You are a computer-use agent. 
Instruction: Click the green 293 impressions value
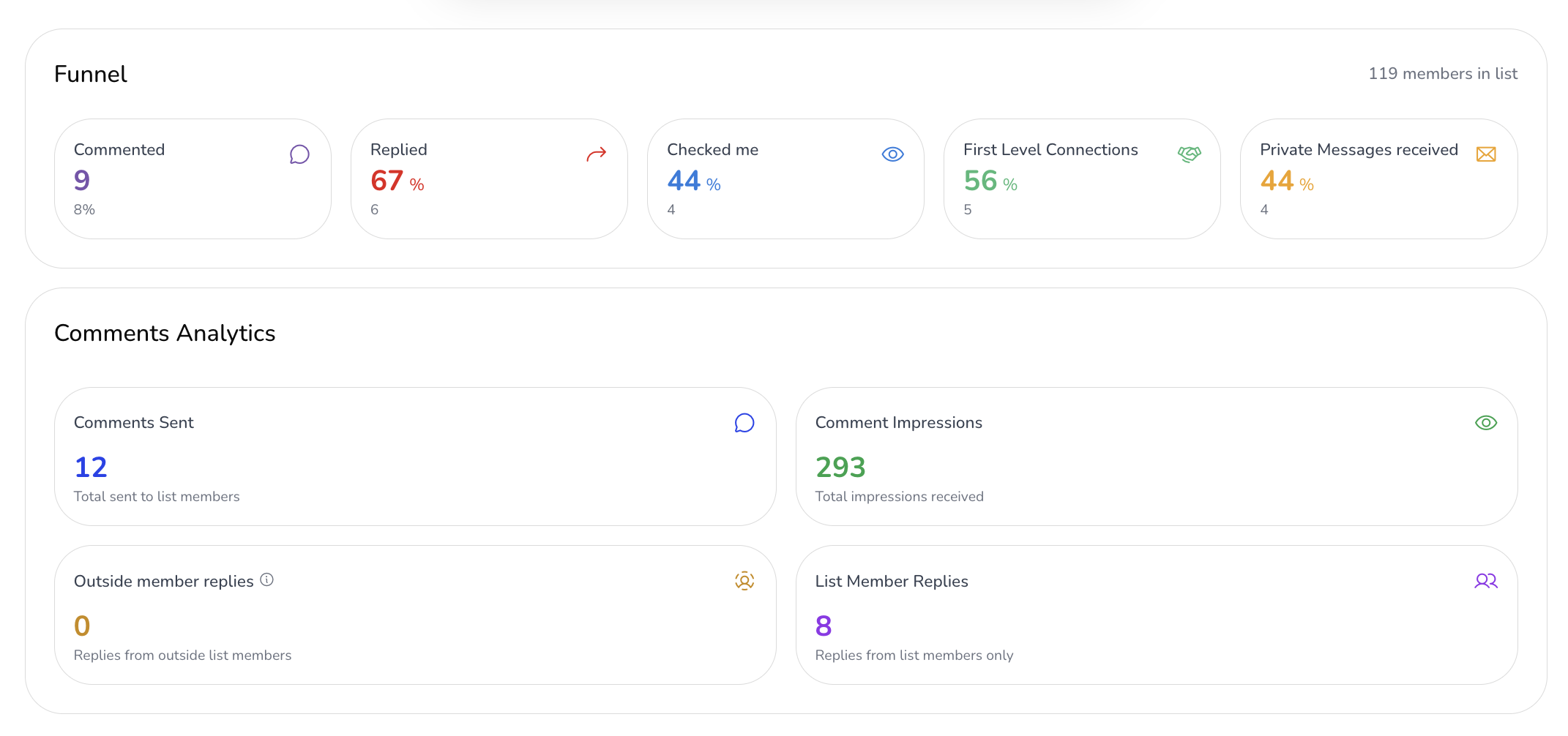coord(840,467)
